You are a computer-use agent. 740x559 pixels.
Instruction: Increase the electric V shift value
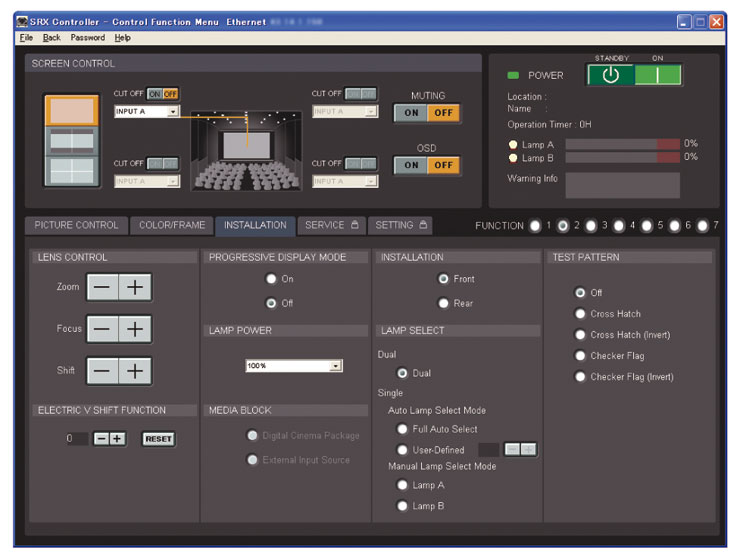coord(118,439)
